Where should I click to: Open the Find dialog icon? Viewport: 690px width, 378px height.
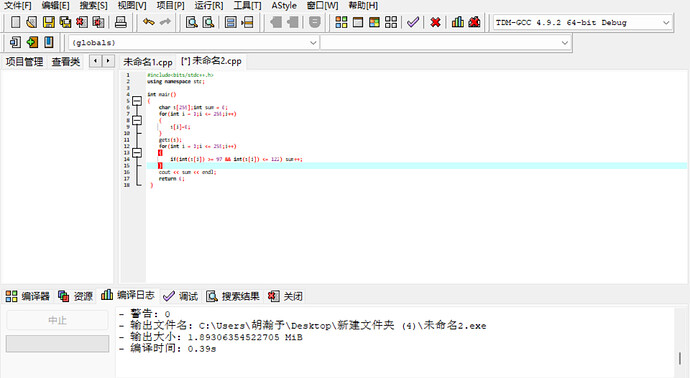[191, 22]
